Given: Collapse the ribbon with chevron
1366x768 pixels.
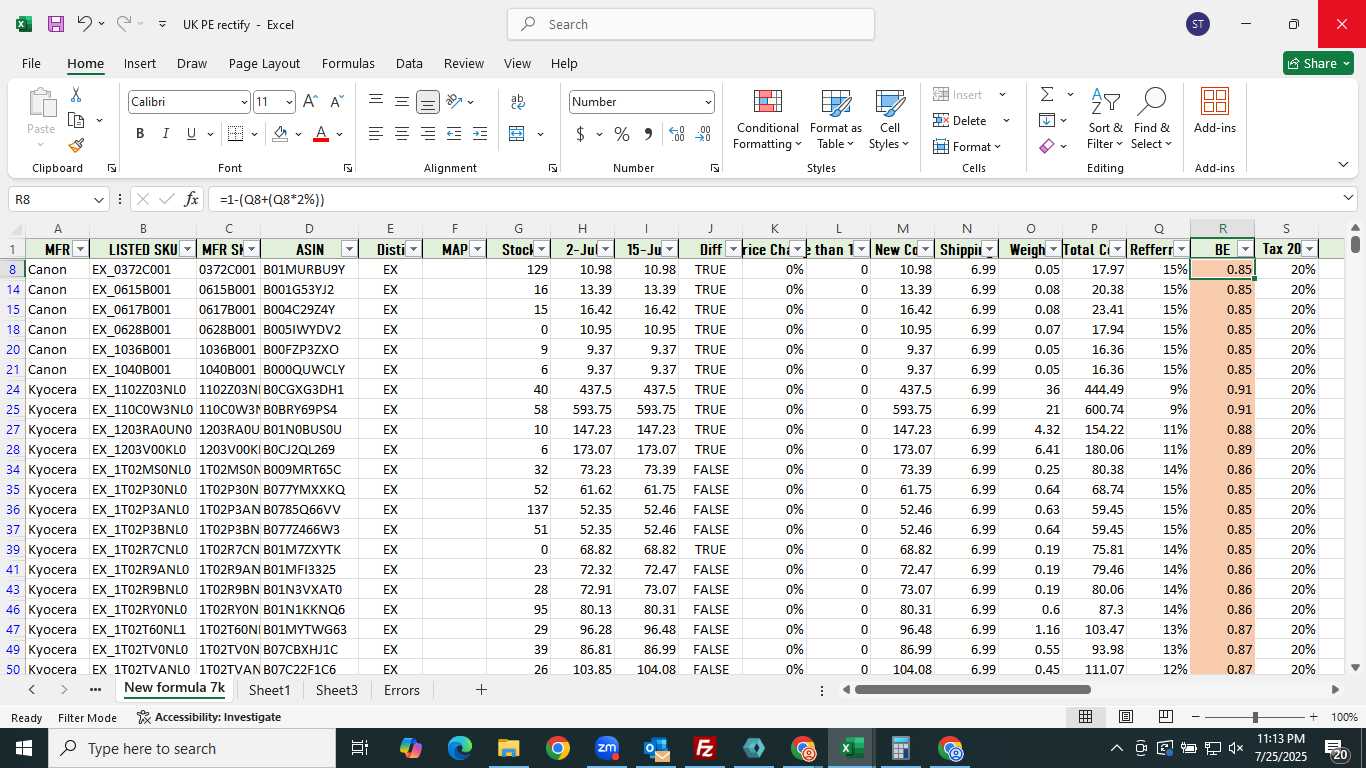Looking at the screenshot, I should 1343,165.
